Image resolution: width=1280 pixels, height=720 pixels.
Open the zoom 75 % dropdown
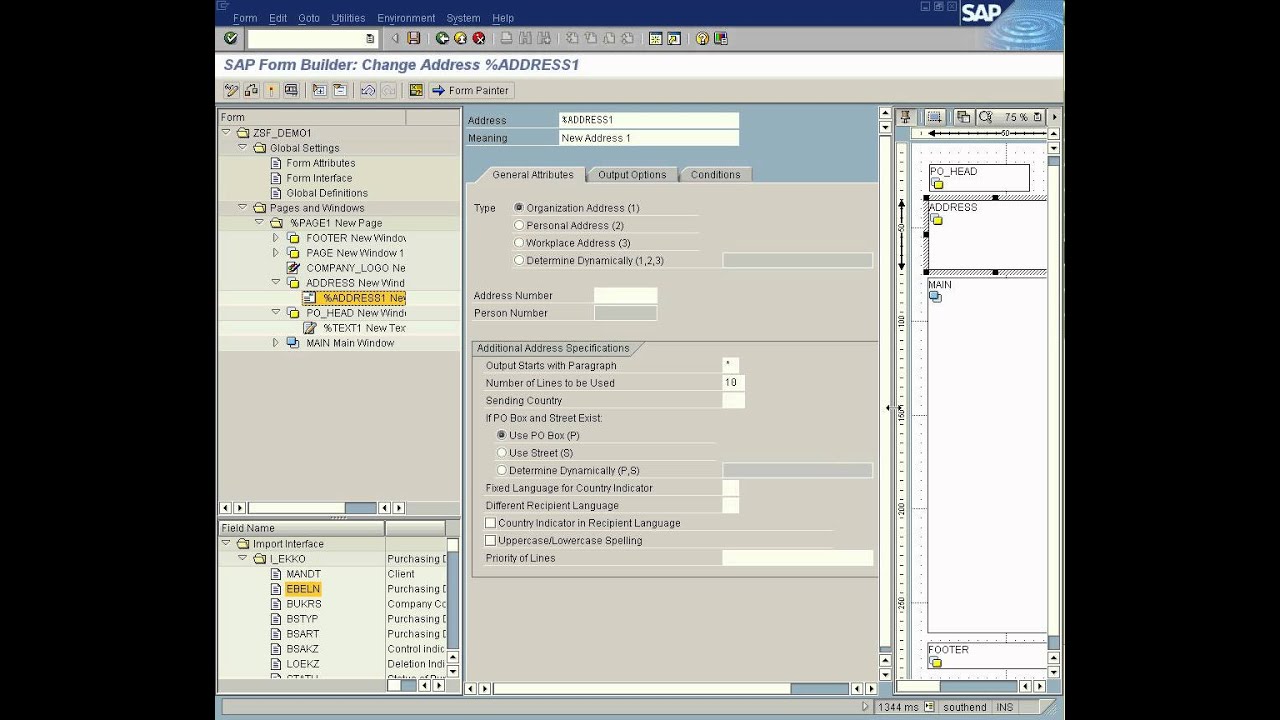pos(1037,117)
